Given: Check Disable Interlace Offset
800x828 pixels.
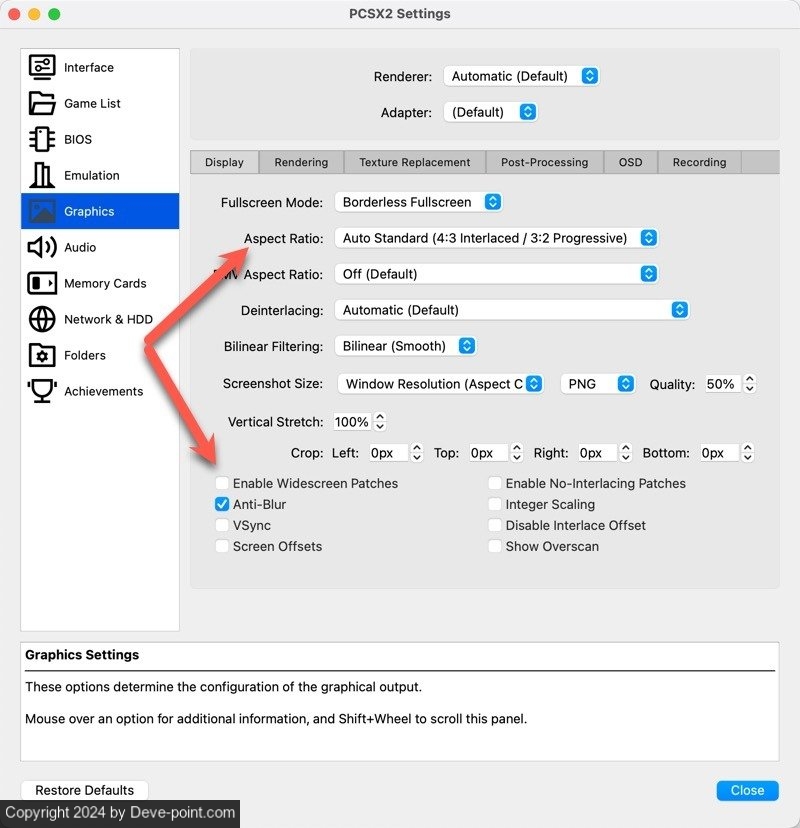Looking at the screenshot, I should click(x=495, y=525).
